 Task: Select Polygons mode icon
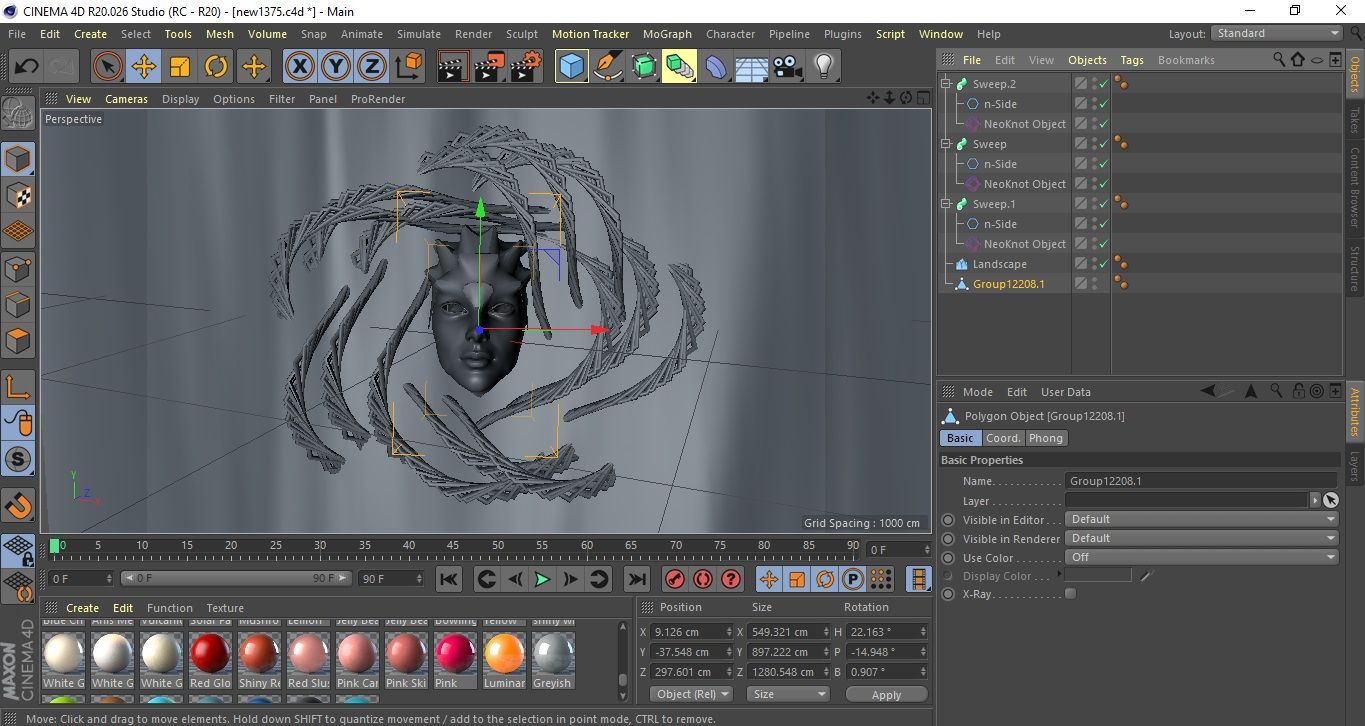pyautogui.click(x=18, y=340)
